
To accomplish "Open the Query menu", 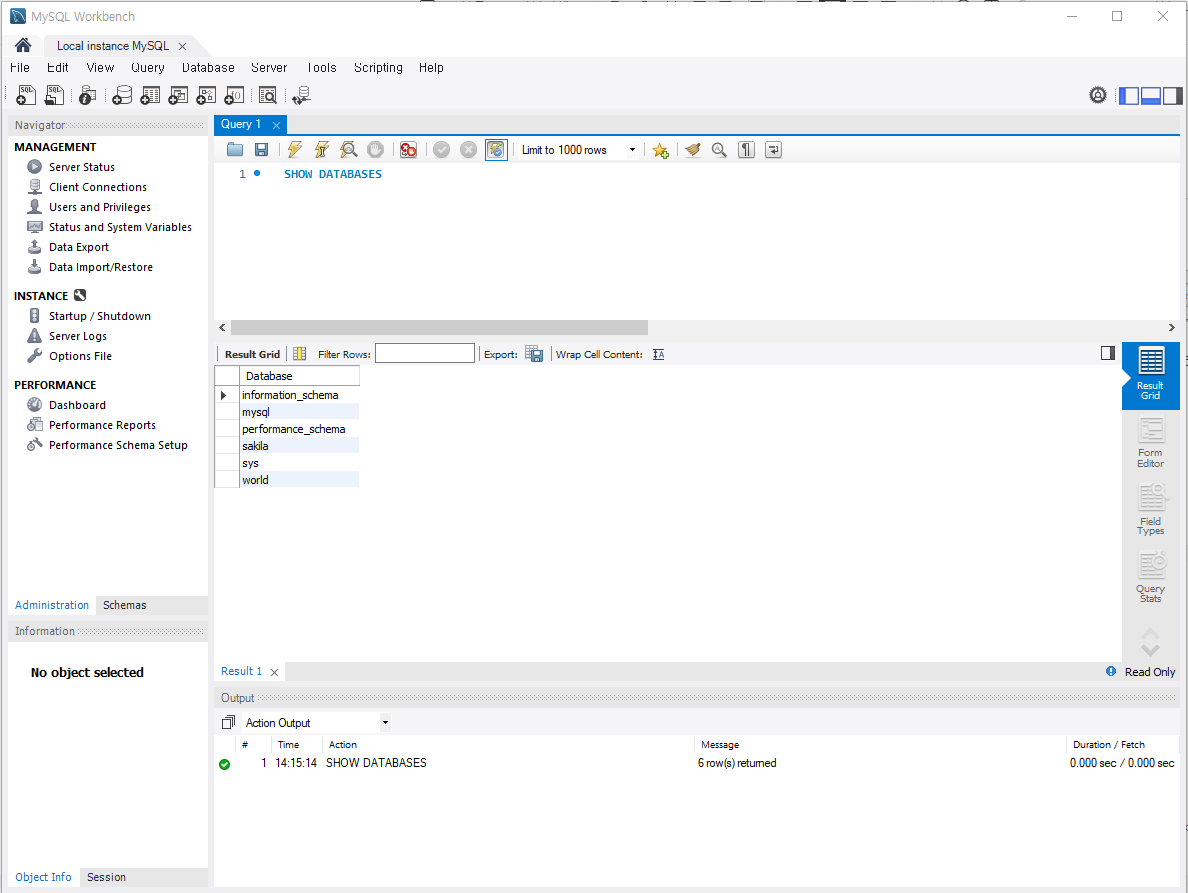I will pos(148,67).
